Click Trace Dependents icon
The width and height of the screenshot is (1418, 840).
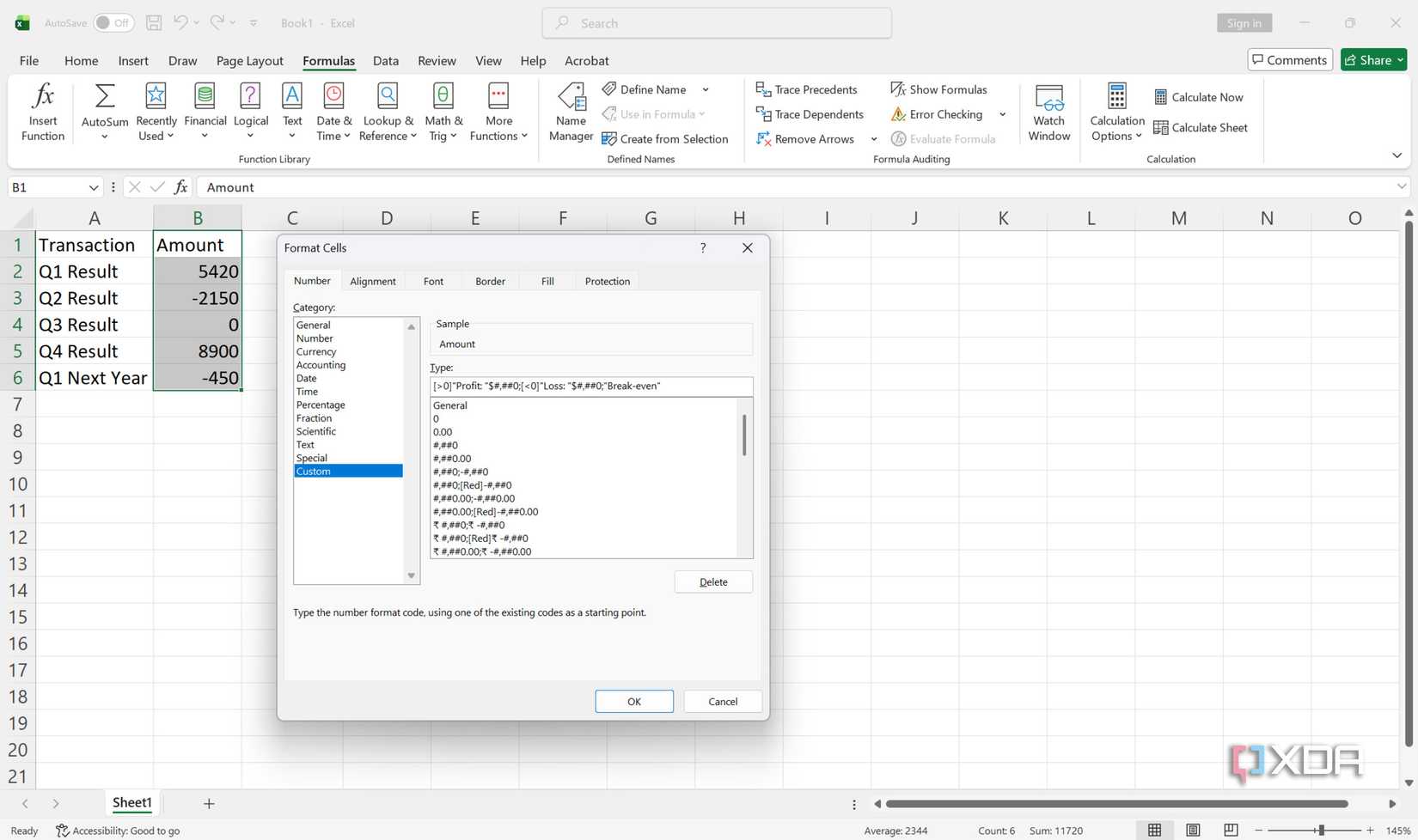click(x=809, y=113)
